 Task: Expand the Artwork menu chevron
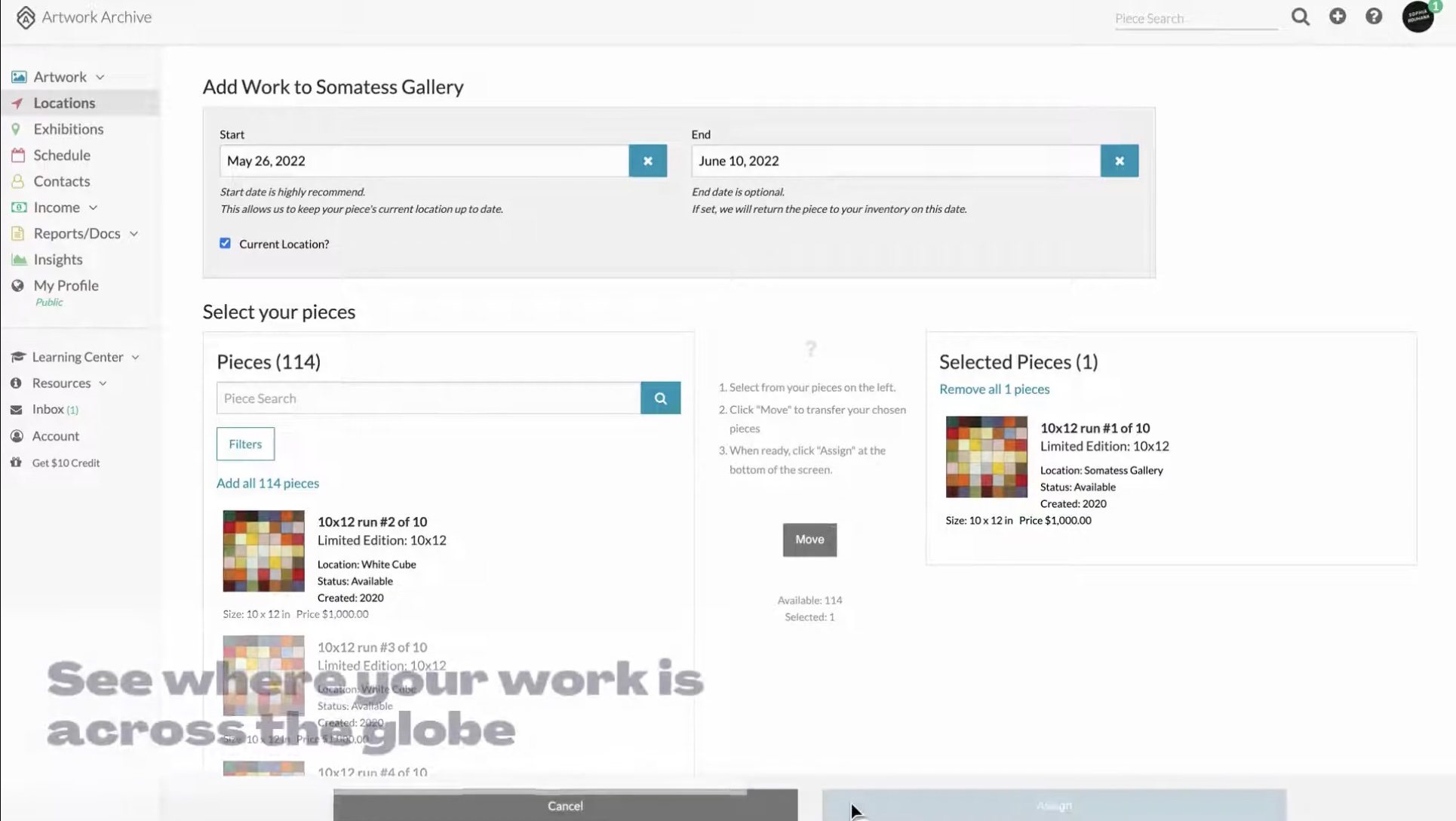click(x=100, y=78)
